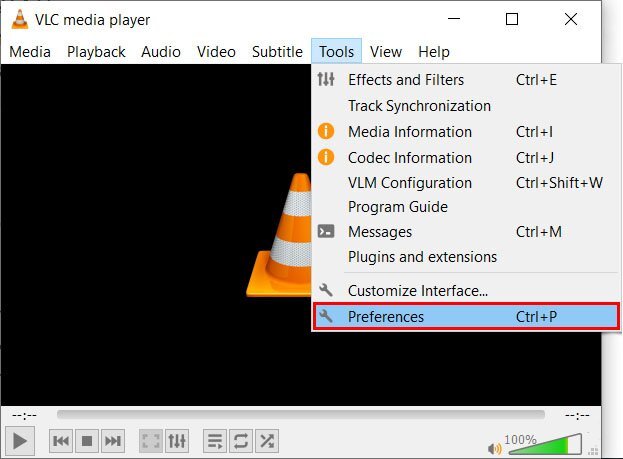Viewport: 623px width, 459px height.
Task: Click the Play button
Action: tap(20, 441)
